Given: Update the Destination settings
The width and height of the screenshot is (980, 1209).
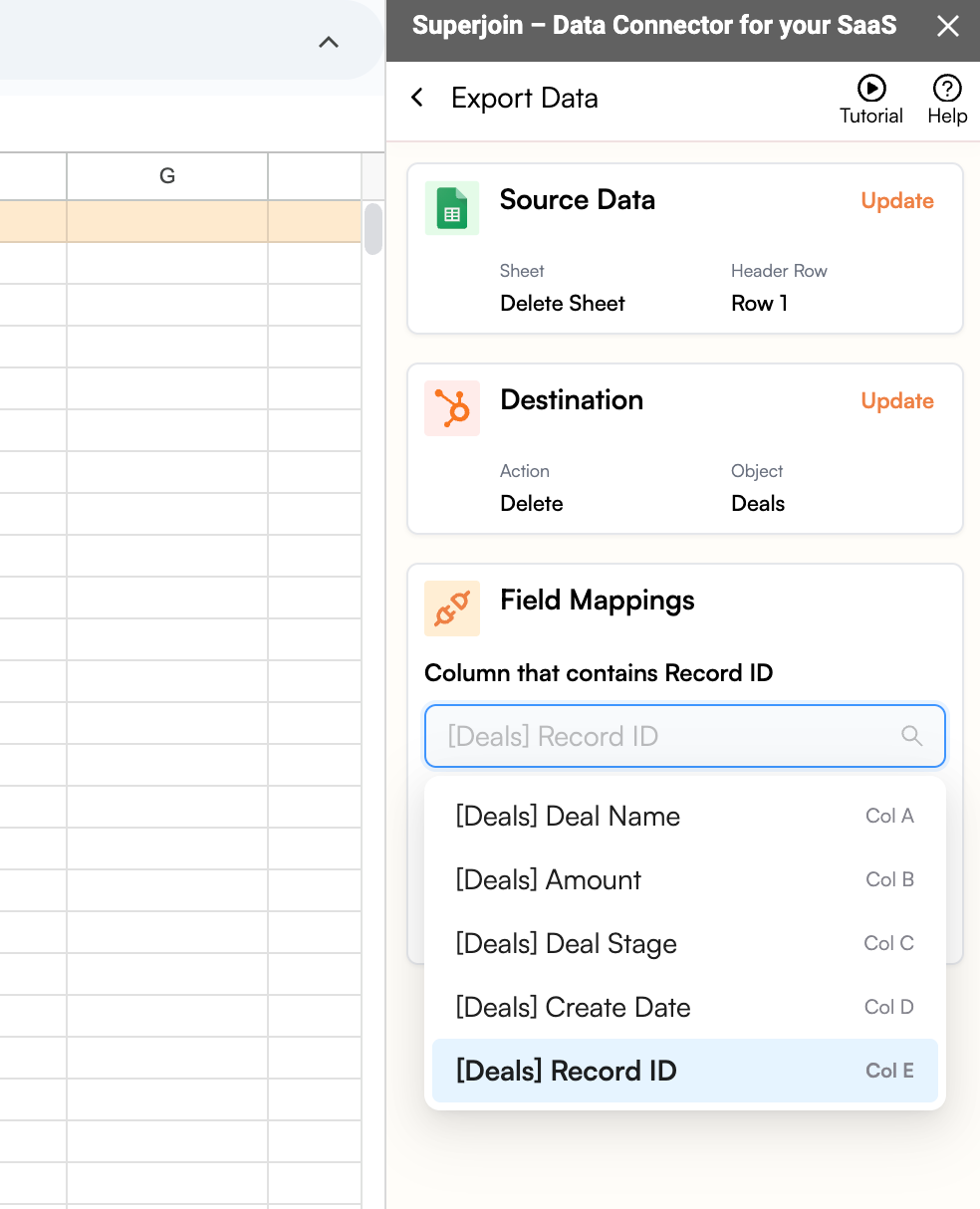Looking at the screenshot, I should point(897,400).
